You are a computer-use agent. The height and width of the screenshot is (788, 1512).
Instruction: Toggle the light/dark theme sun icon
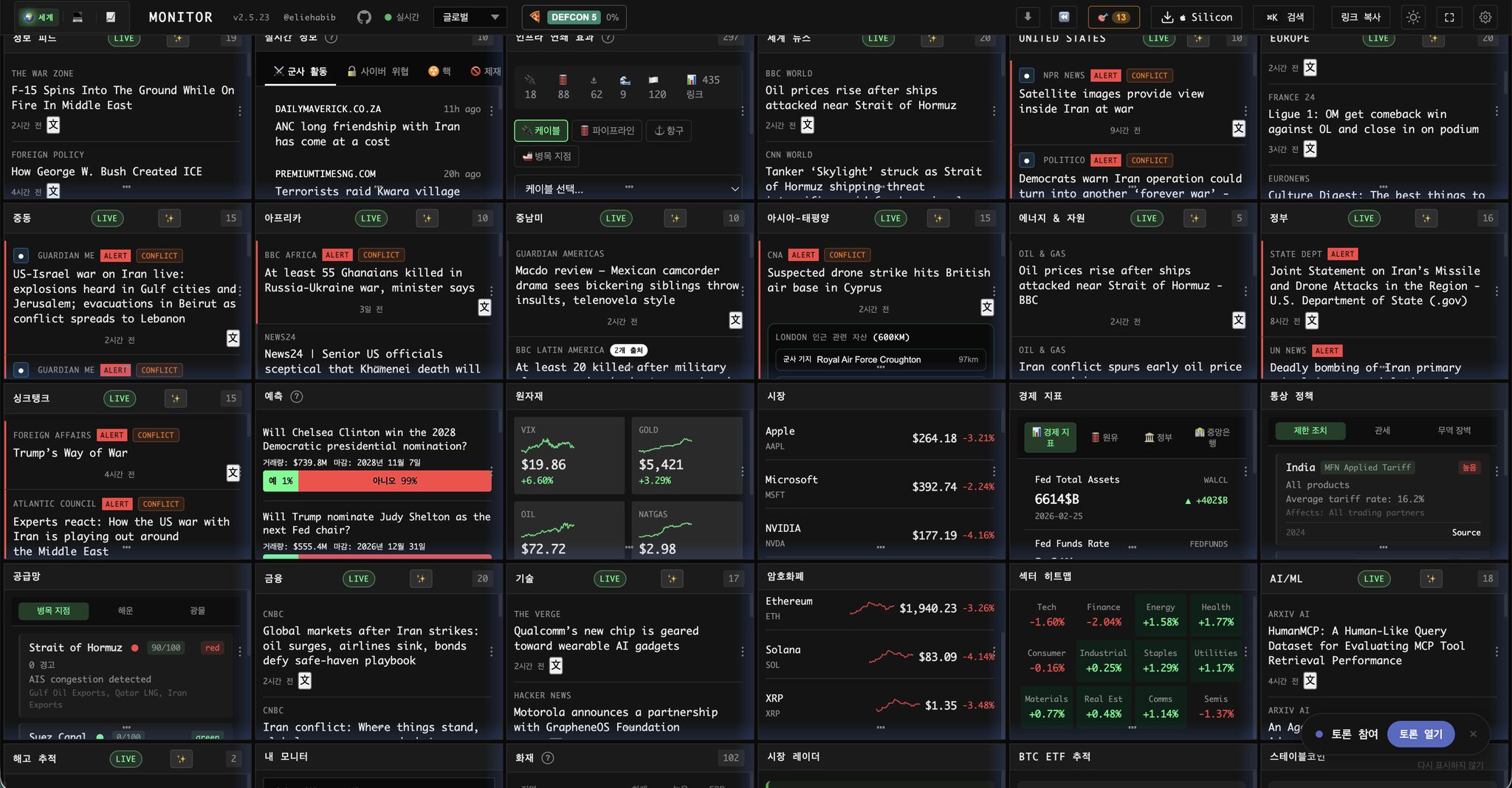[x=1413, y=17]
